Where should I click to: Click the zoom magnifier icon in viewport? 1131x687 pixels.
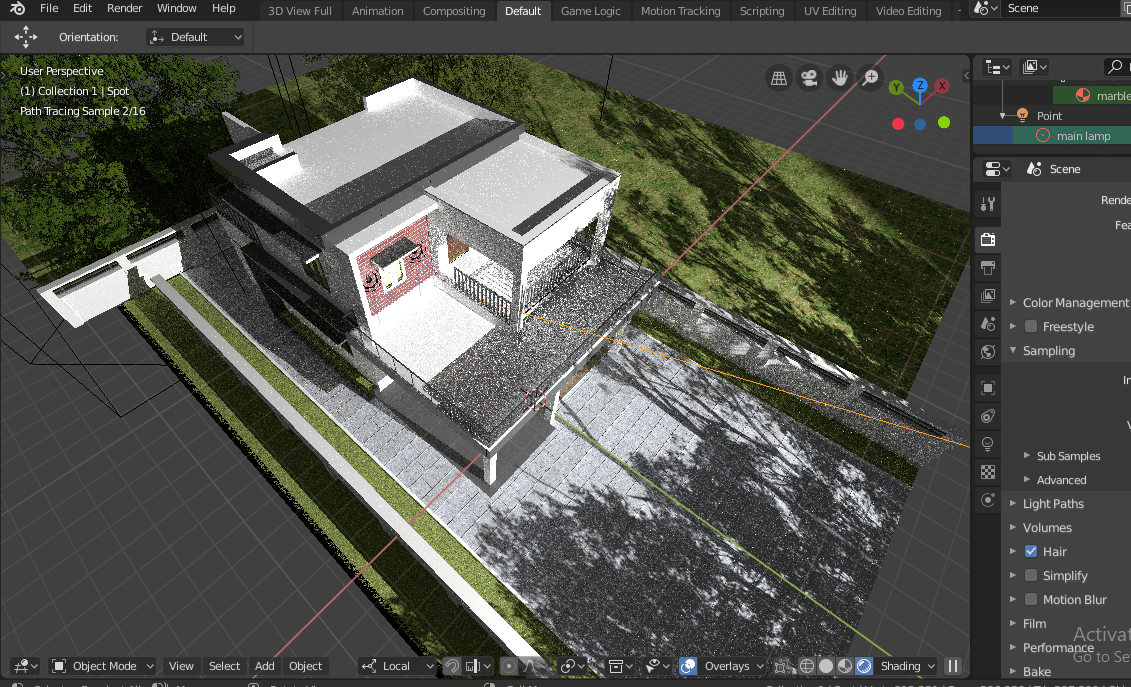[870, 77]
